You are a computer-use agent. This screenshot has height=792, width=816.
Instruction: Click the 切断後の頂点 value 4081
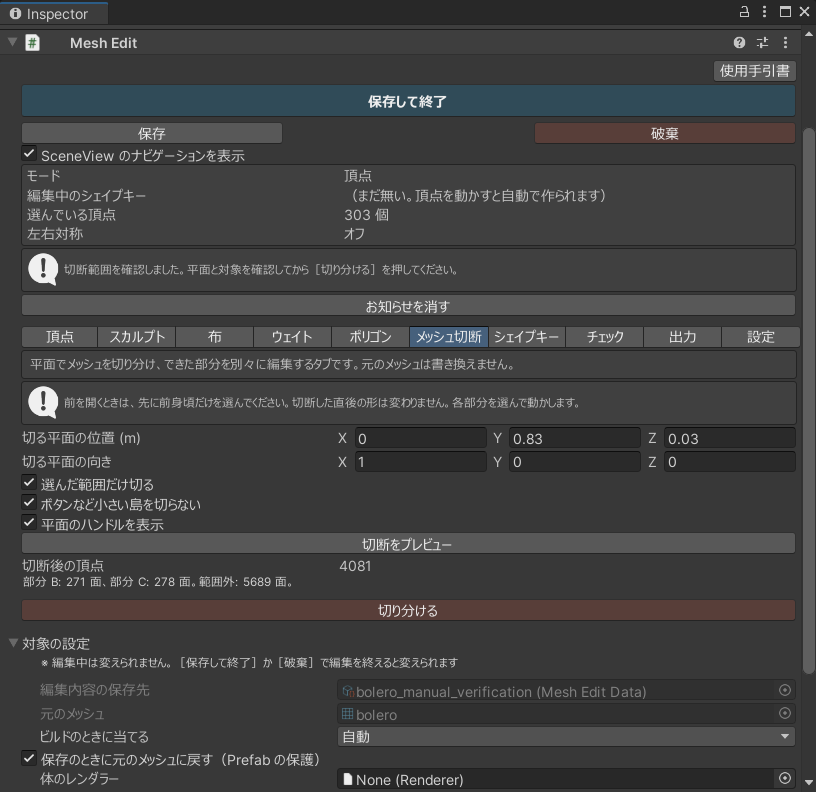355,566
